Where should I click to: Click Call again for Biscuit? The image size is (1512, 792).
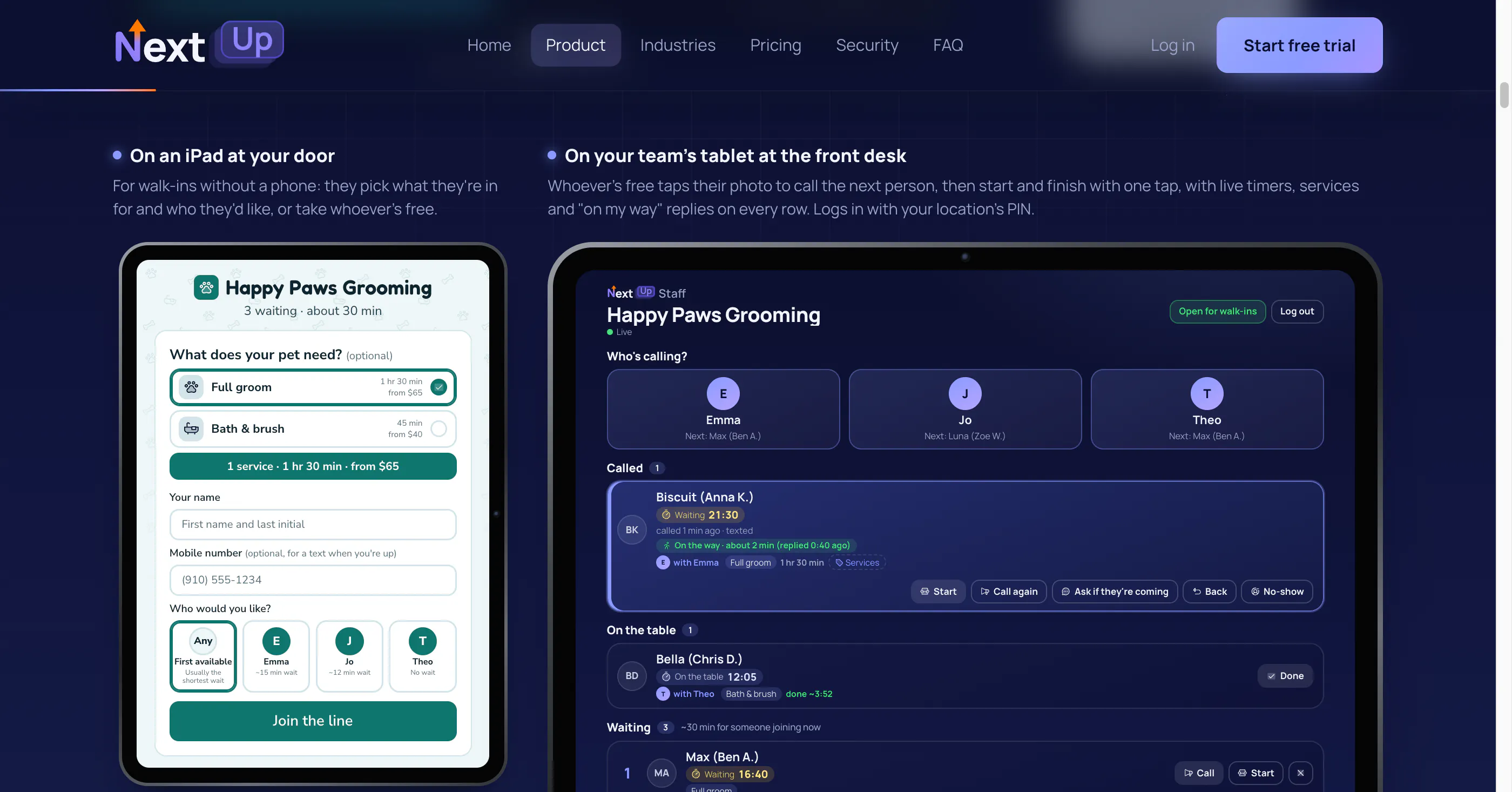(x=1008, y=591)
